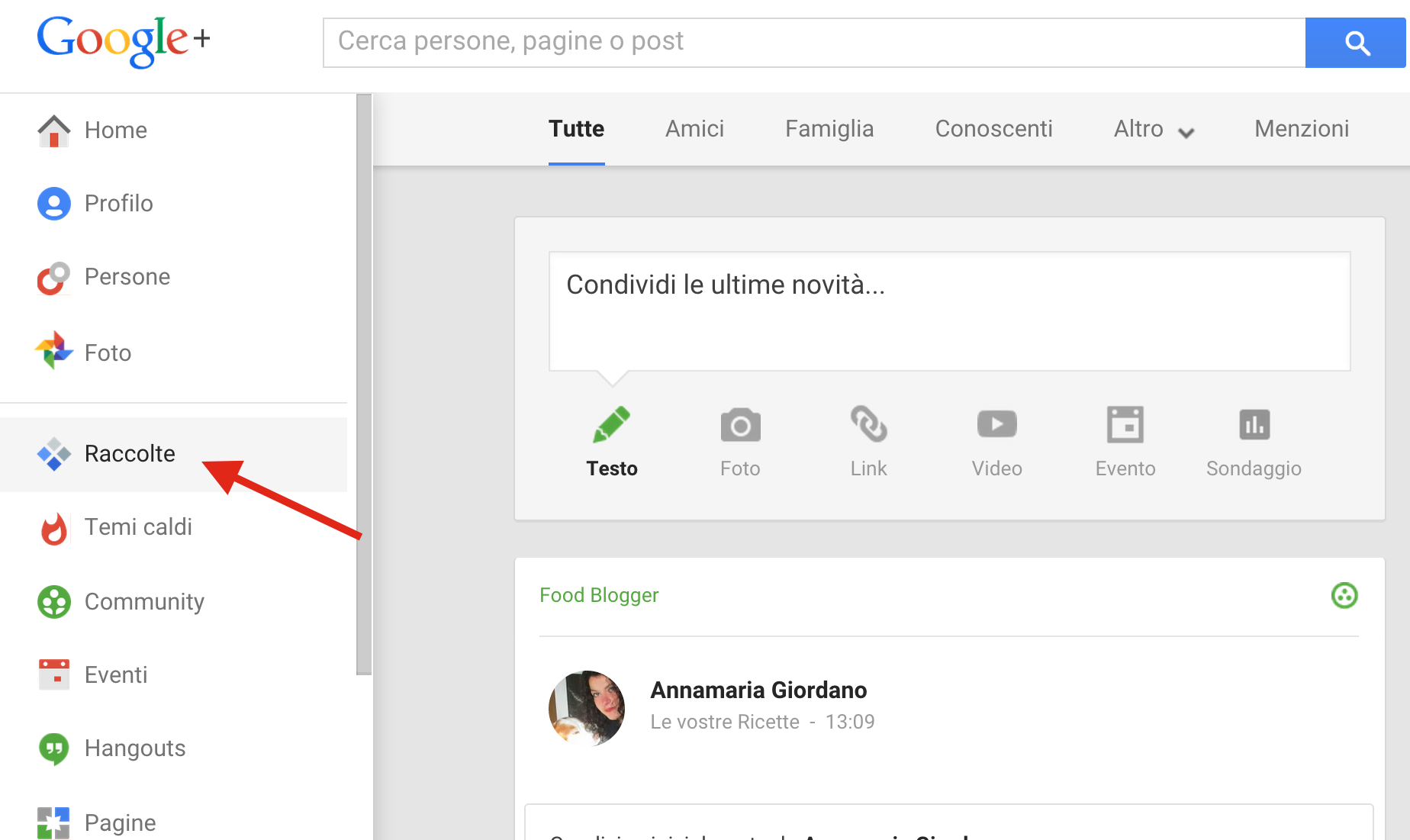Click Annamaria Giordano's profile photo
Screen dimensions: 1410x840
(x=586, y=708)
